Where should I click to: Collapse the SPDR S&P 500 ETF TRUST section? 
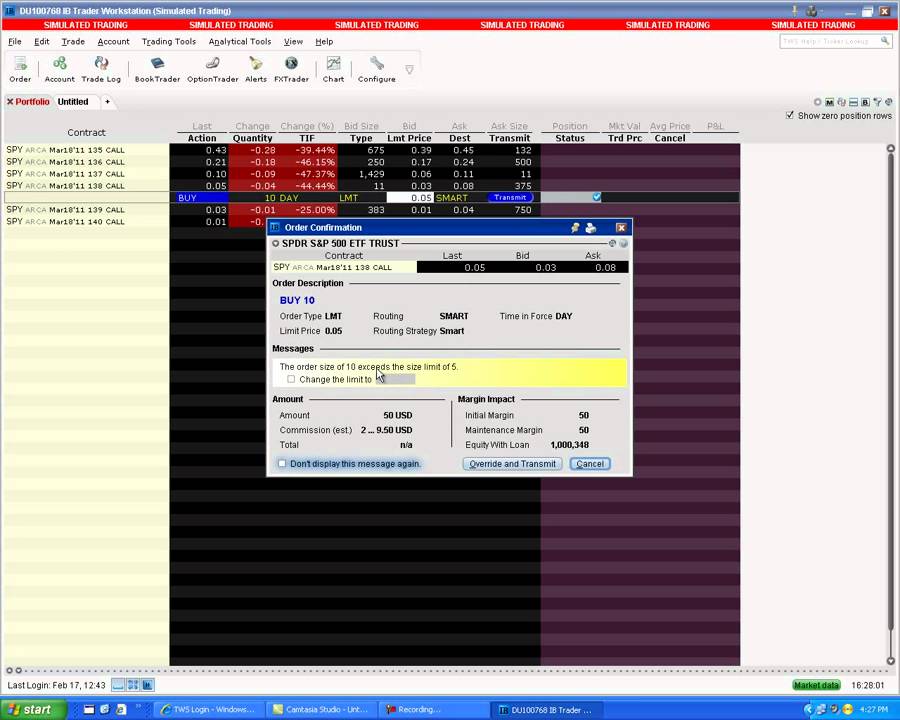[276, 243]
